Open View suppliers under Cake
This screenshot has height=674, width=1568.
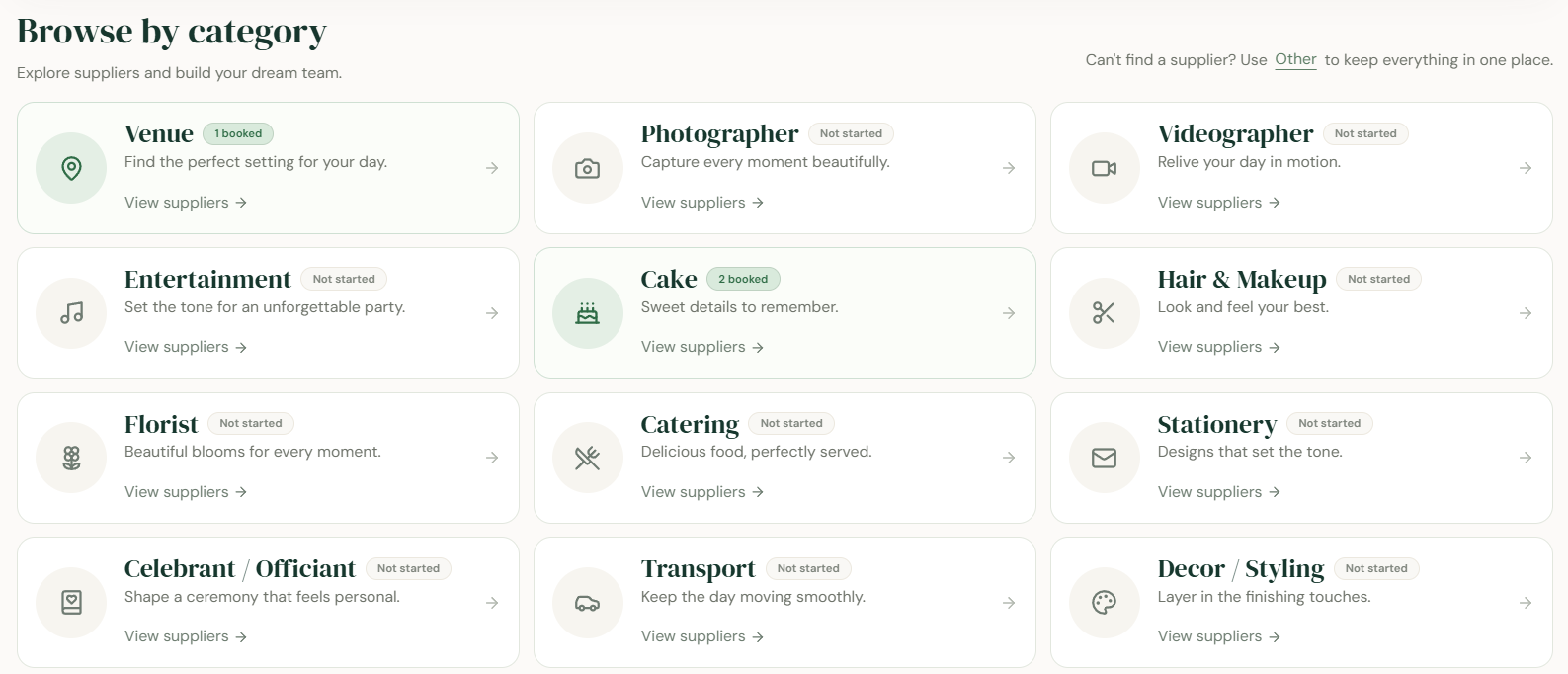pos(702,347)
